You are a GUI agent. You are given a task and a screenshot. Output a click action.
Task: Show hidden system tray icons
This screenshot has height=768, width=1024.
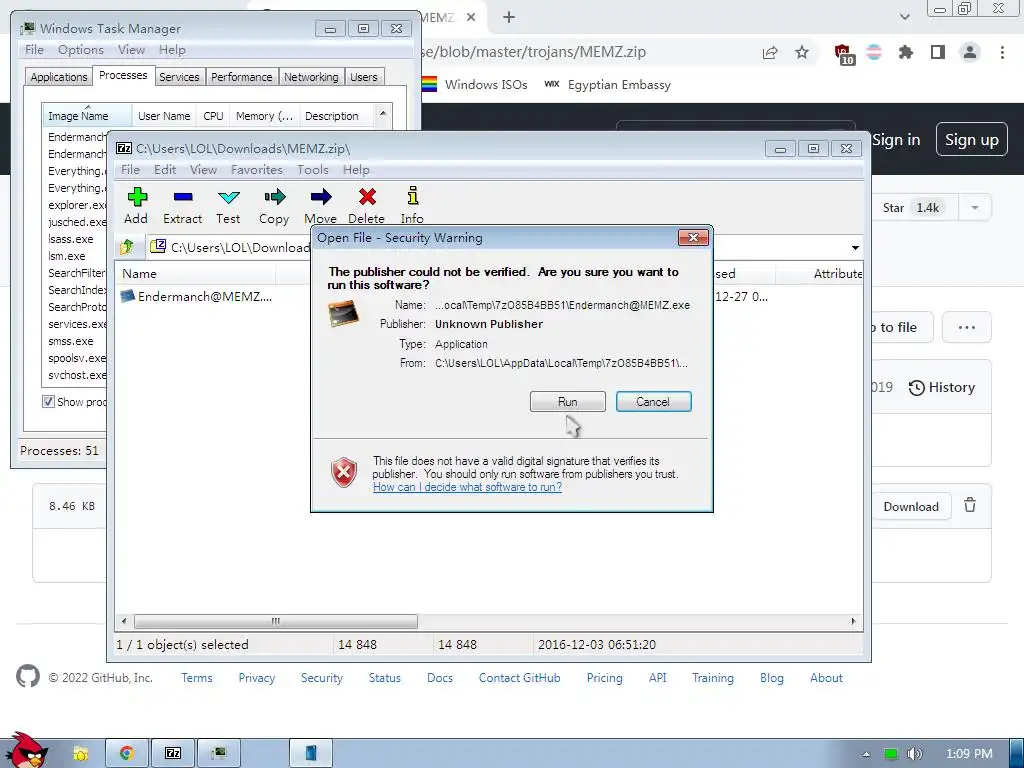[x=866, y=754]
